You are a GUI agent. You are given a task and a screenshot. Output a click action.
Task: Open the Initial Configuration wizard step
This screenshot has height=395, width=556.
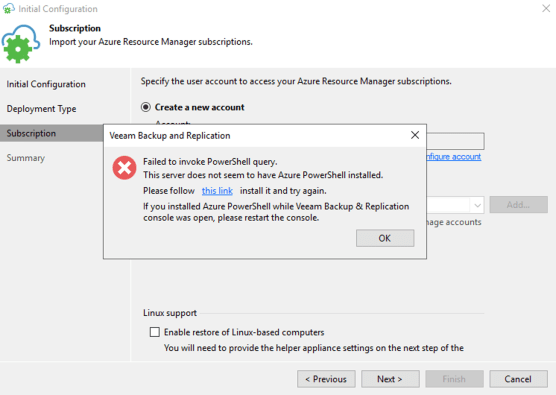(x=46, y=84)
